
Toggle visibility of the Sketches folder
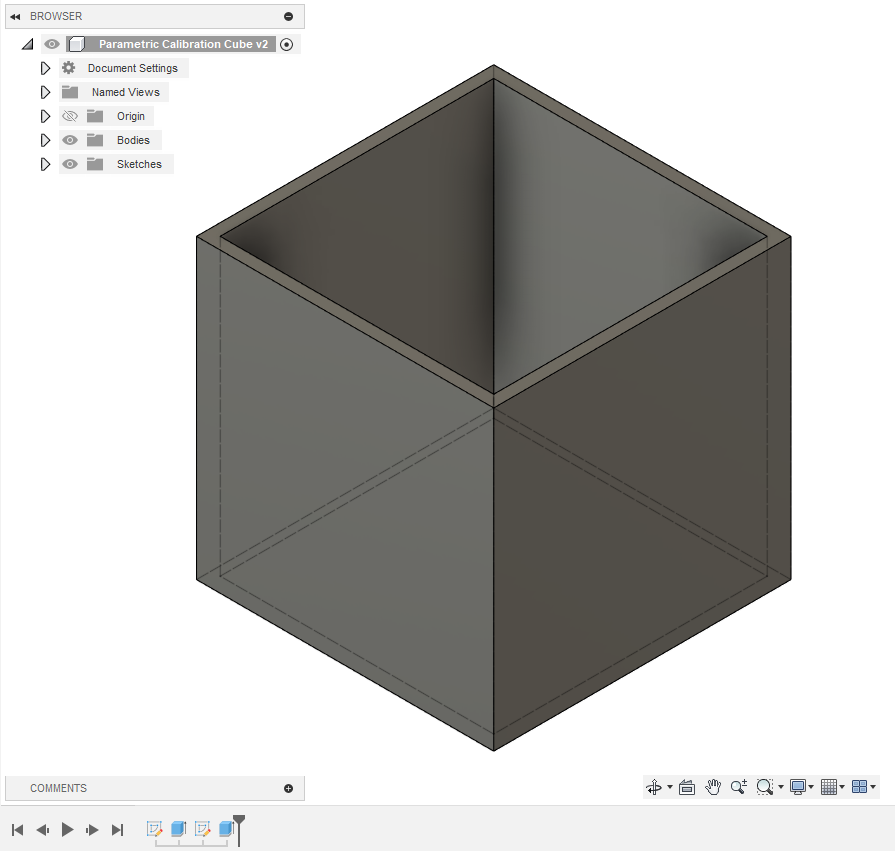coord(70,164)
